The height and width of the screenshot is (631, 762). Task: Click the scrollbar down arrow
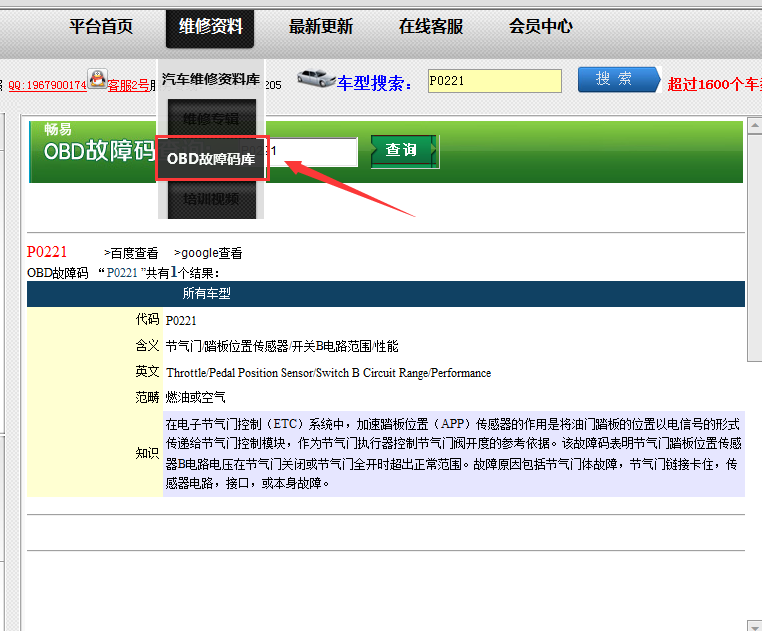click(x=755, y=626)
